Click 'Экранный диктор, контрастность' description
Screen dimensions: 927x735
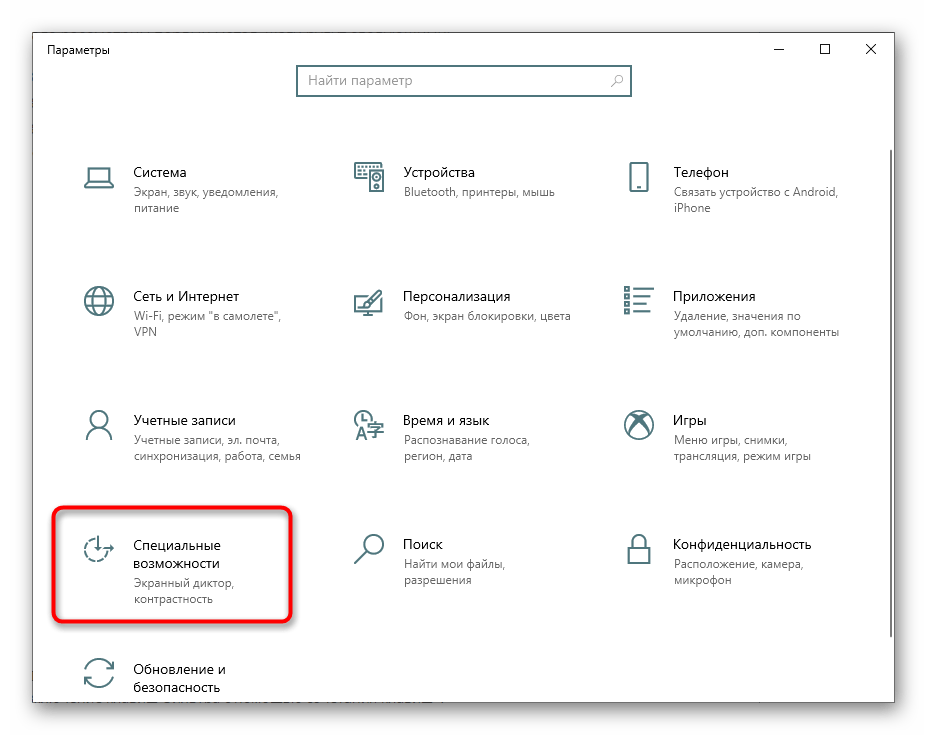pos(184,591)
